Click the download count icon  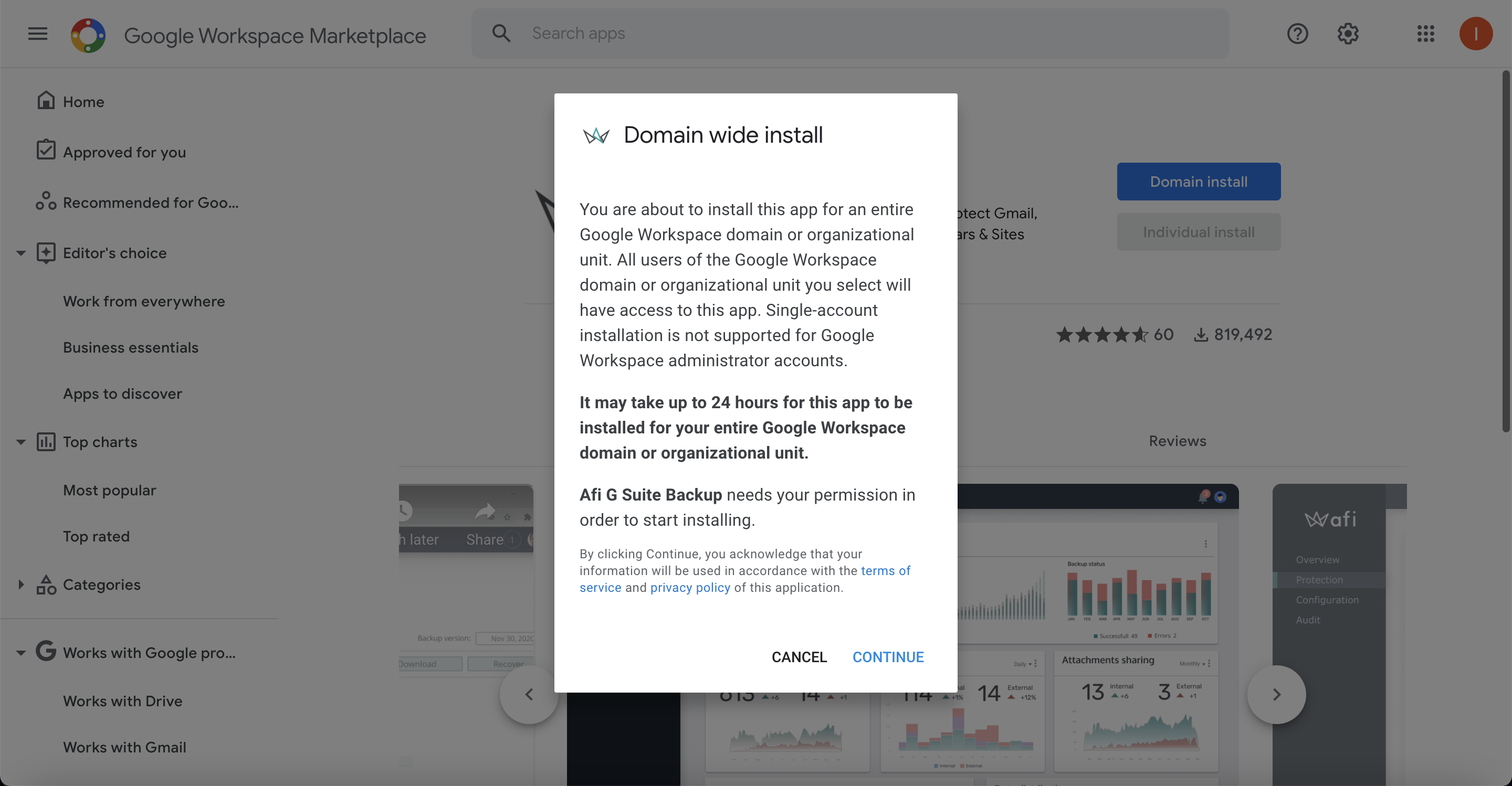coord(1201,334)
